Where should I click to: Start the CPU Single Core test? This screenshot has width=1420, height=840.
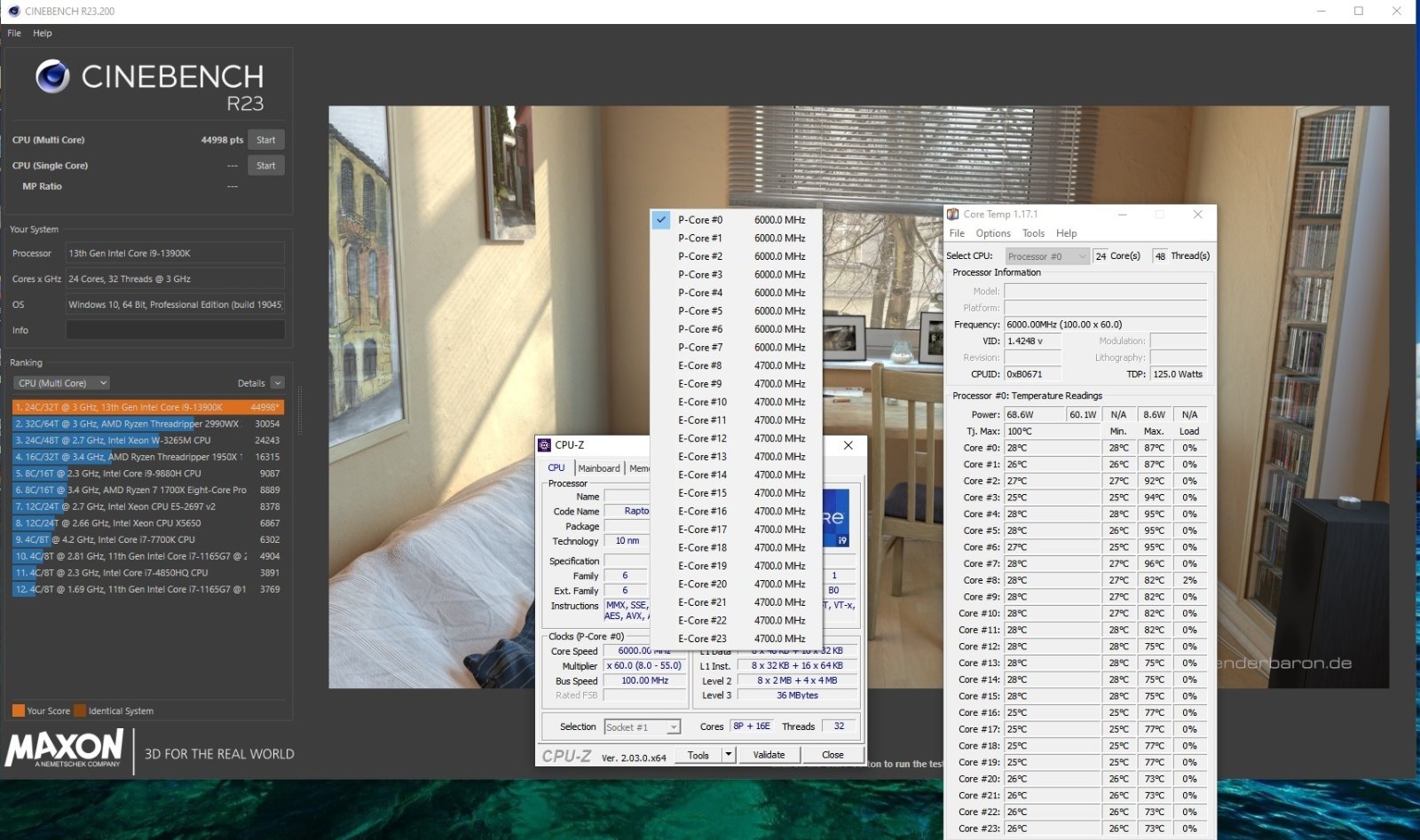(266, 166)
